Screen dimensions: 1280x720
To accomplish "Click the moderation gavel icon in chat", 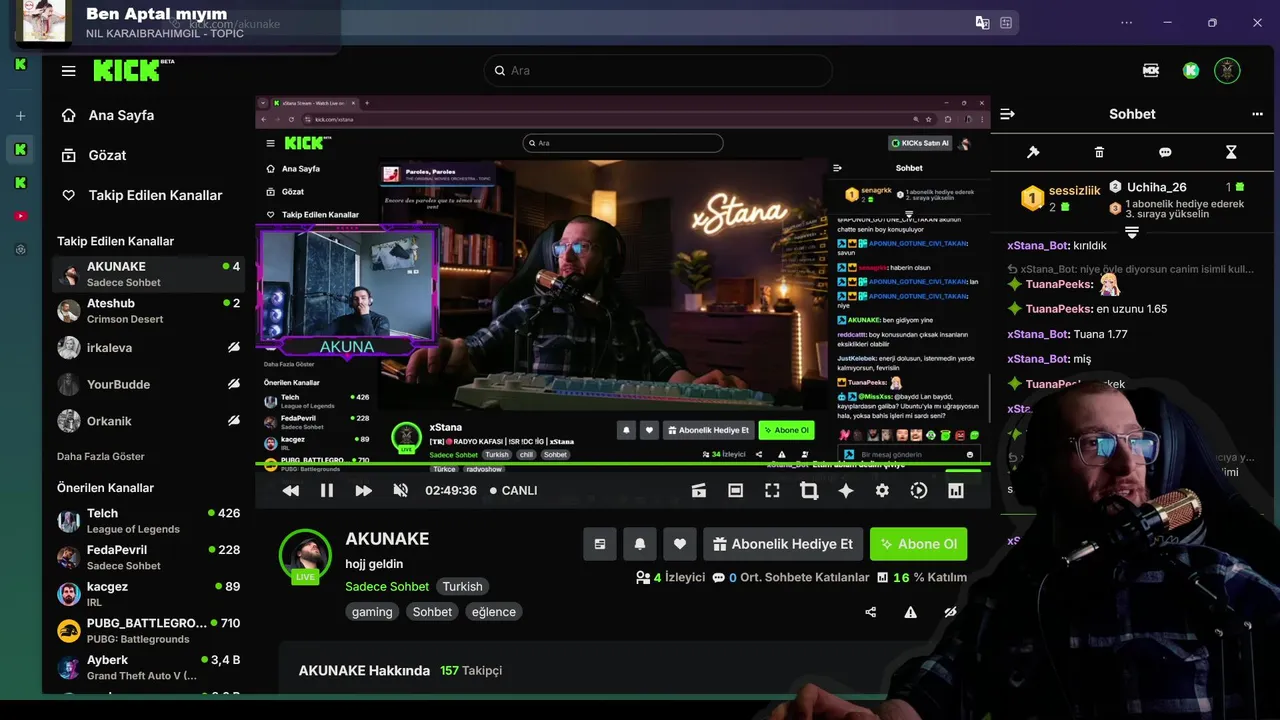I will (1034, 152).
